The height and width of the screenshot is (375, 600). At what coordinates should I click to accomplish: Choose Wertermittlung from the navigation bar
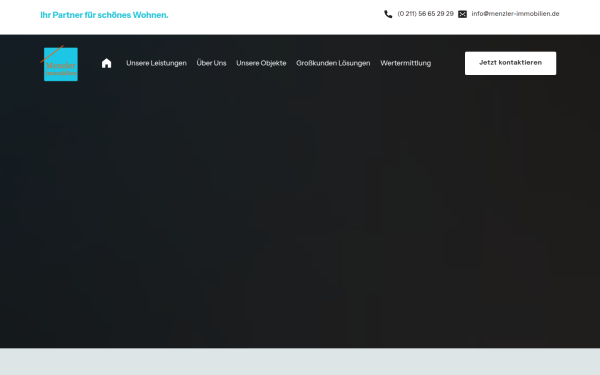405,63
